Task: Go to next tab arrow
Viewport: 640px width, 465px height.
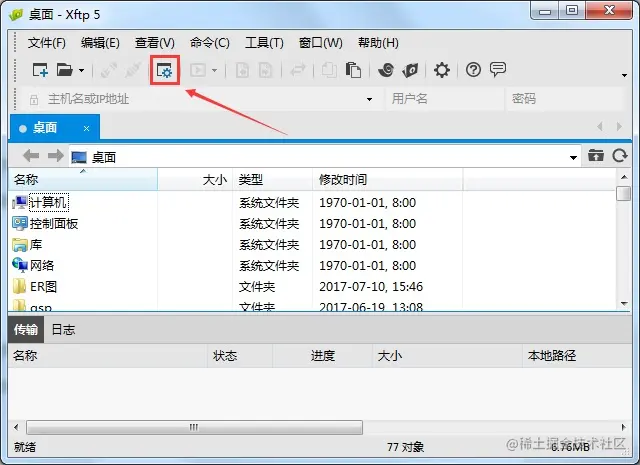Action: pos(619,127)
